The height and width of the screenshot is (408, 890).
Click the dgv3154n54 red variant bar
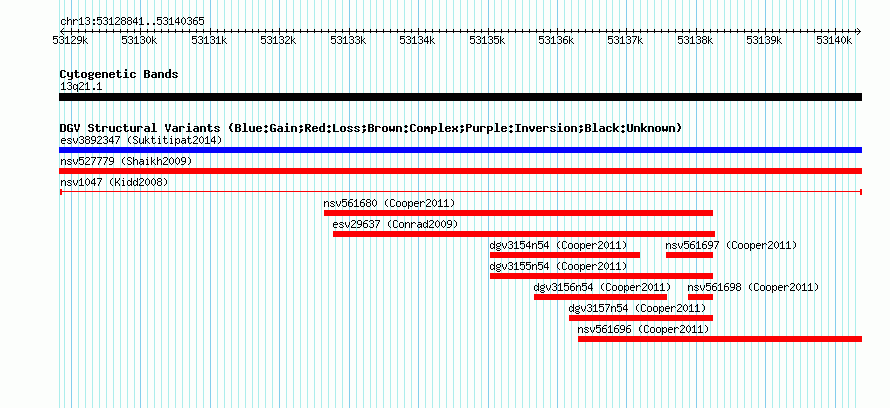(x=565, y=255)
